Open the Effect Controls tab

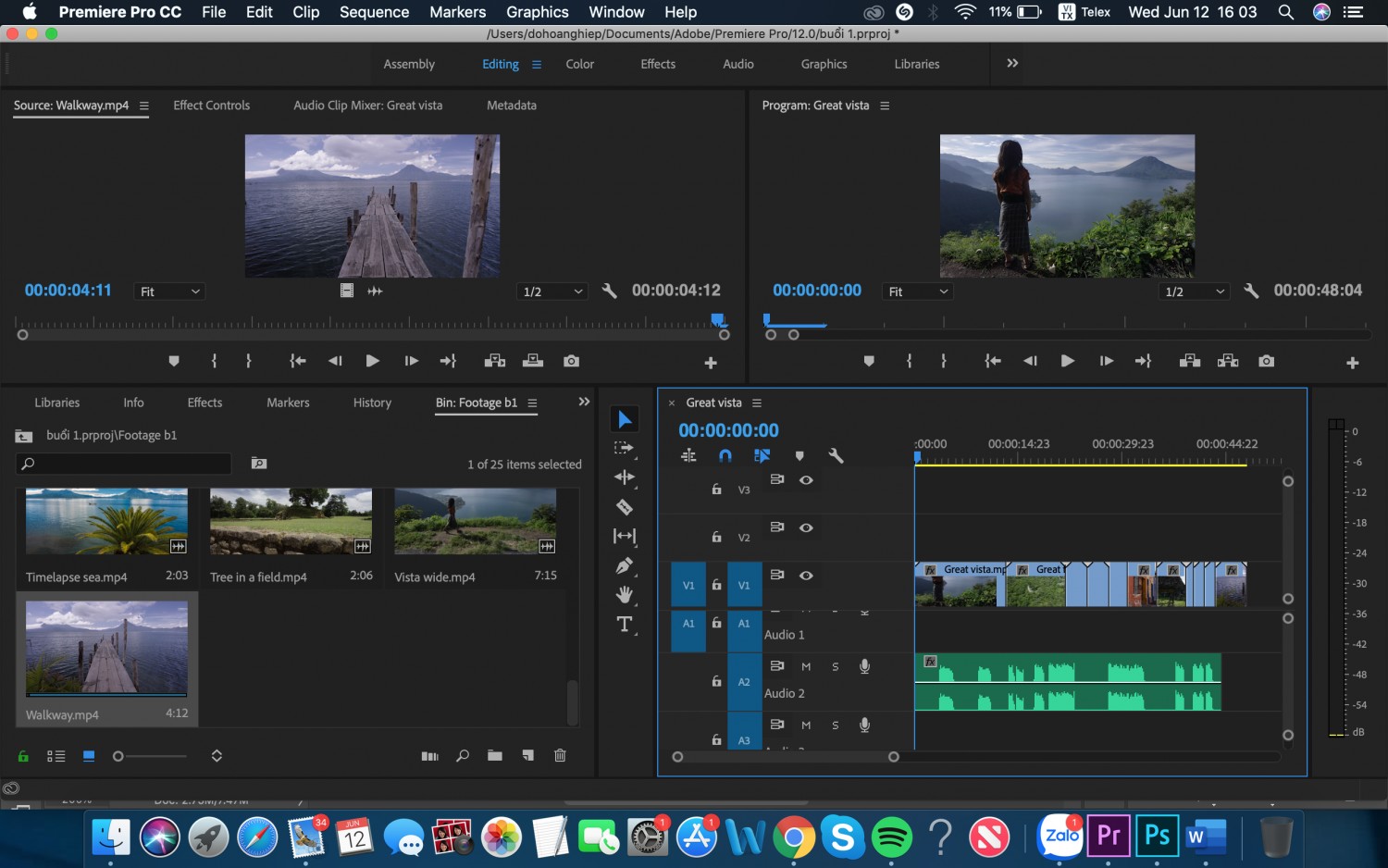pyautogui.click(x=212, y=105)
